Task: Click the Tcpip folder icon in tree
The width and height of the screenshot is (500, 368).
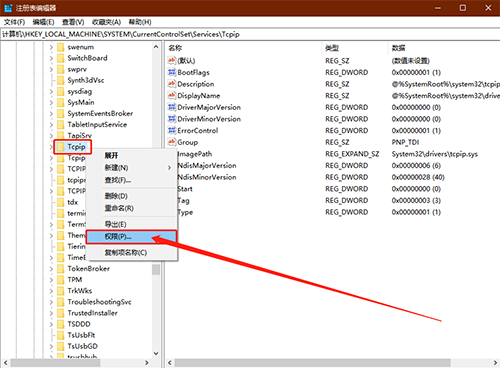Action: click(x=61, y=147)
